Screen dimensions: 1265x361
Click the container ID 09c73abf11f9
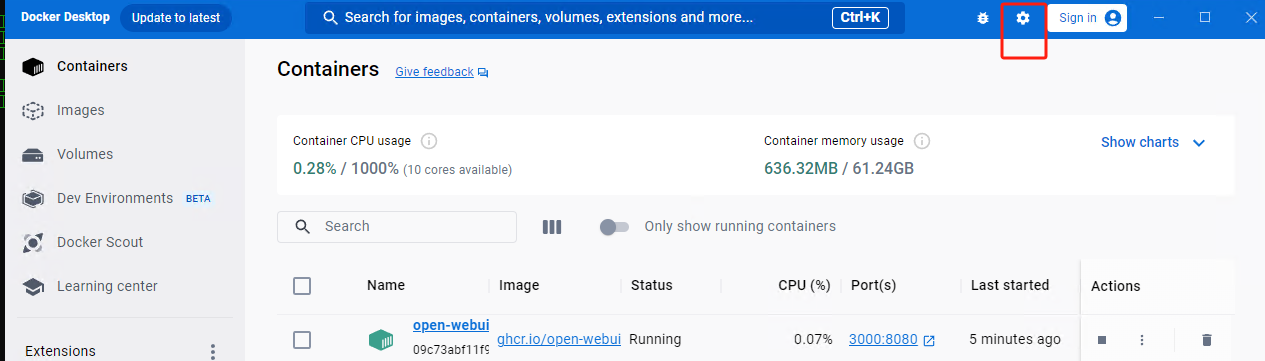[x=451, y=350]
